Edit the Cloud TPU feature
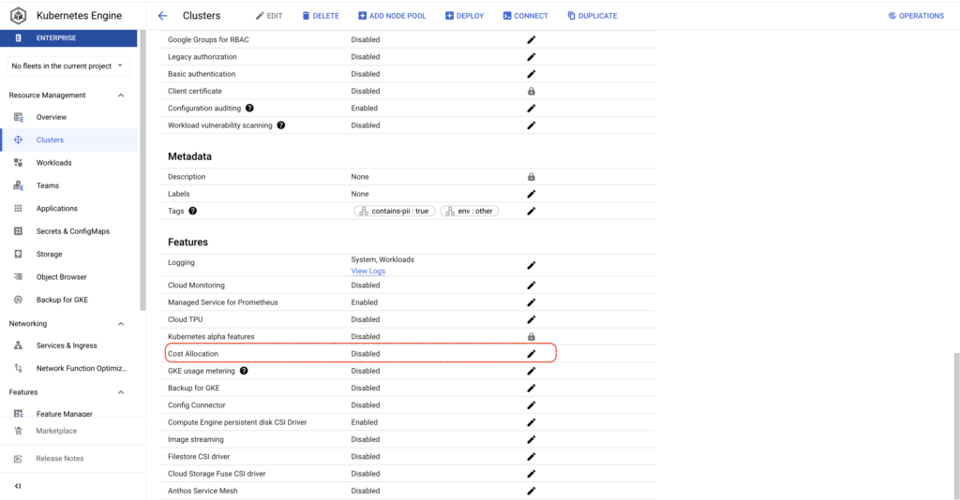Screen dimensions: 960x500 point(531,319)
